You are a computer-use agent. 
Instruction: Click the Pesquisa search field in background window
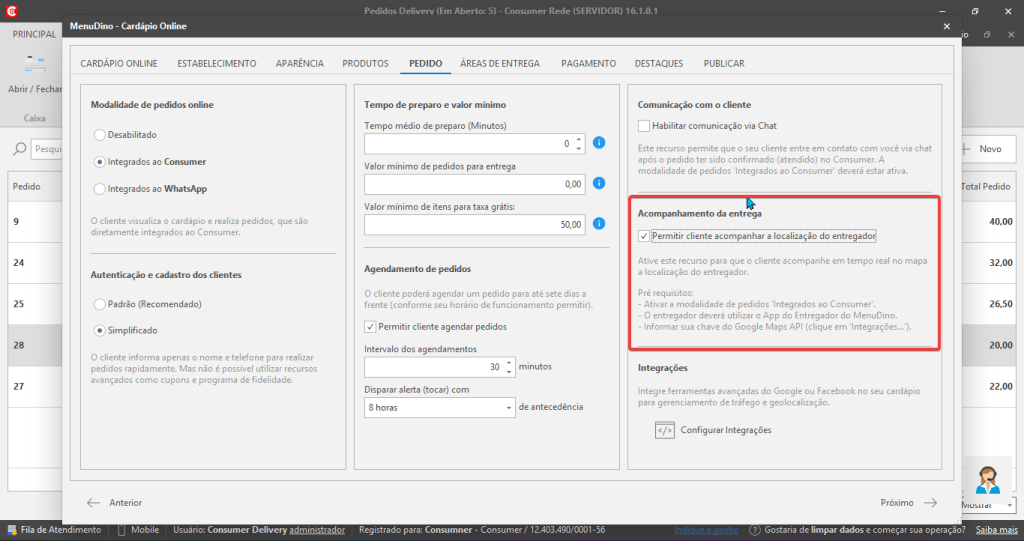[48, 149]
